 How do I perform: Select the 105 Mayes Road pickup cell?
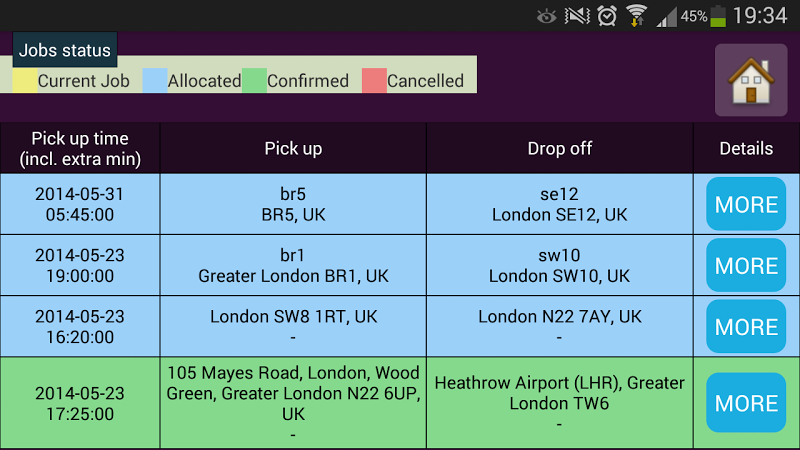(x=293, y=403)
